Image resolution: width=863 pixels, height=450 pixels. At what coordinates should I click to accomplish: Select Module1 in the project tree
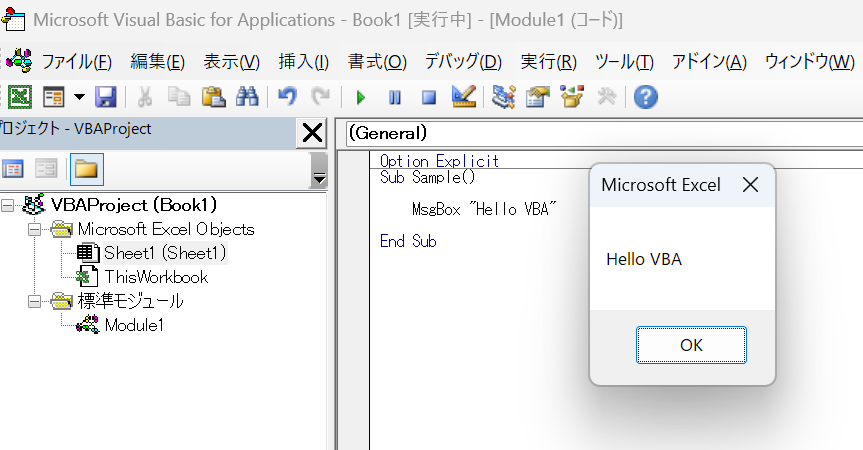(x=134, y=325)
